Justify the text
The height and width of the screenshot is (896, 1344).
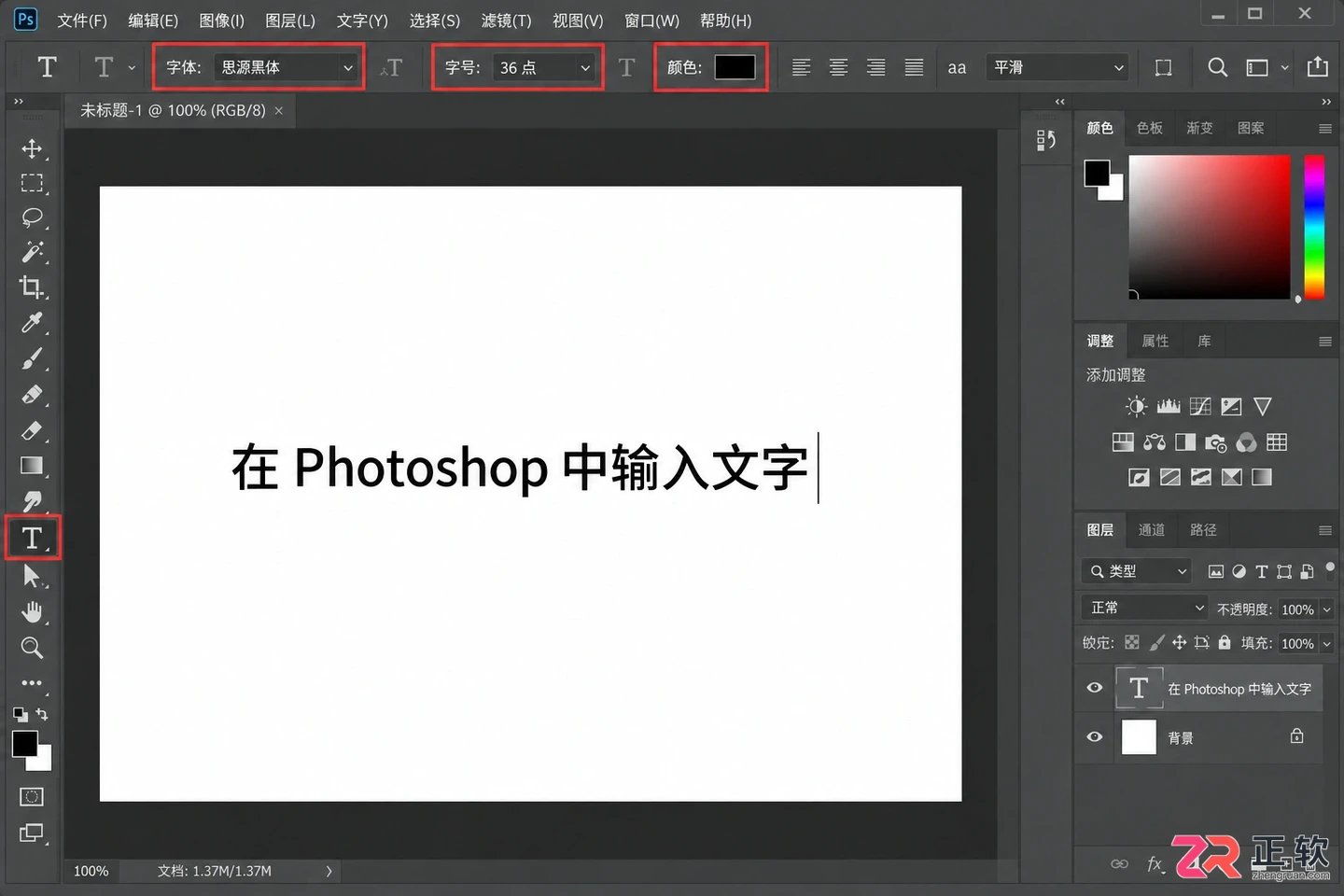pos(914,67)
